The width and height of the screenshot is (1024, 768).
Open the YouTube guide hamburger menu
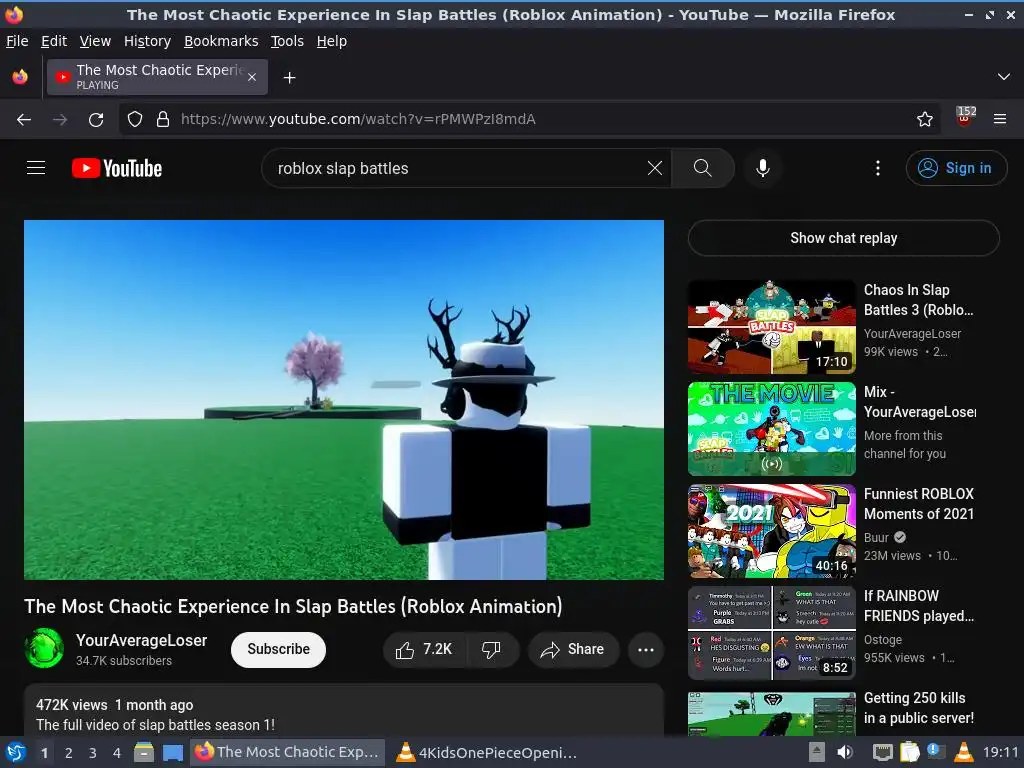(36, 168)
